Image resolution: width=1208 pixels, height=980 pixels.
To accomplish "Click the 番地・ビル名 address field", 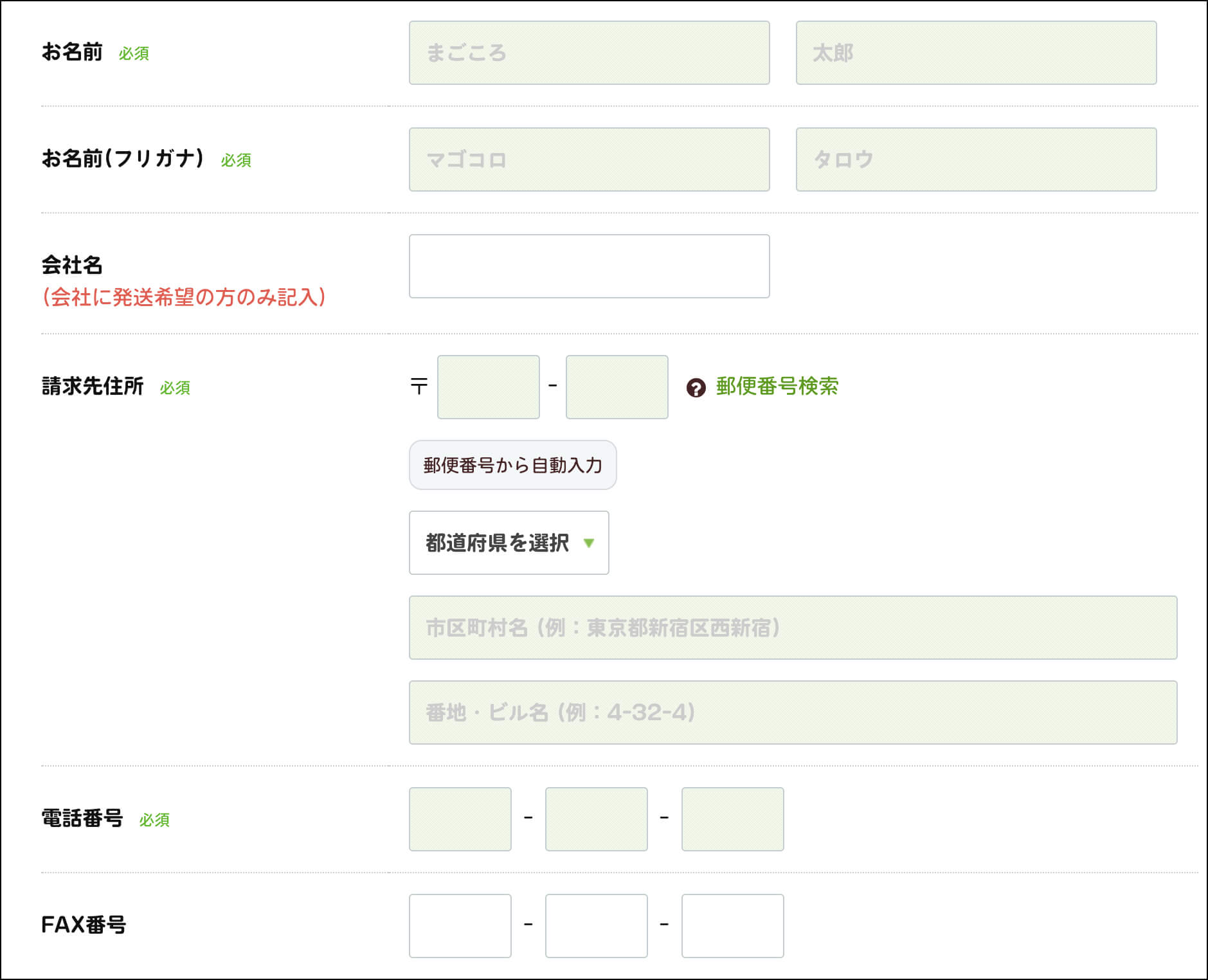I will pyautogui.click(x=793, y=712).
